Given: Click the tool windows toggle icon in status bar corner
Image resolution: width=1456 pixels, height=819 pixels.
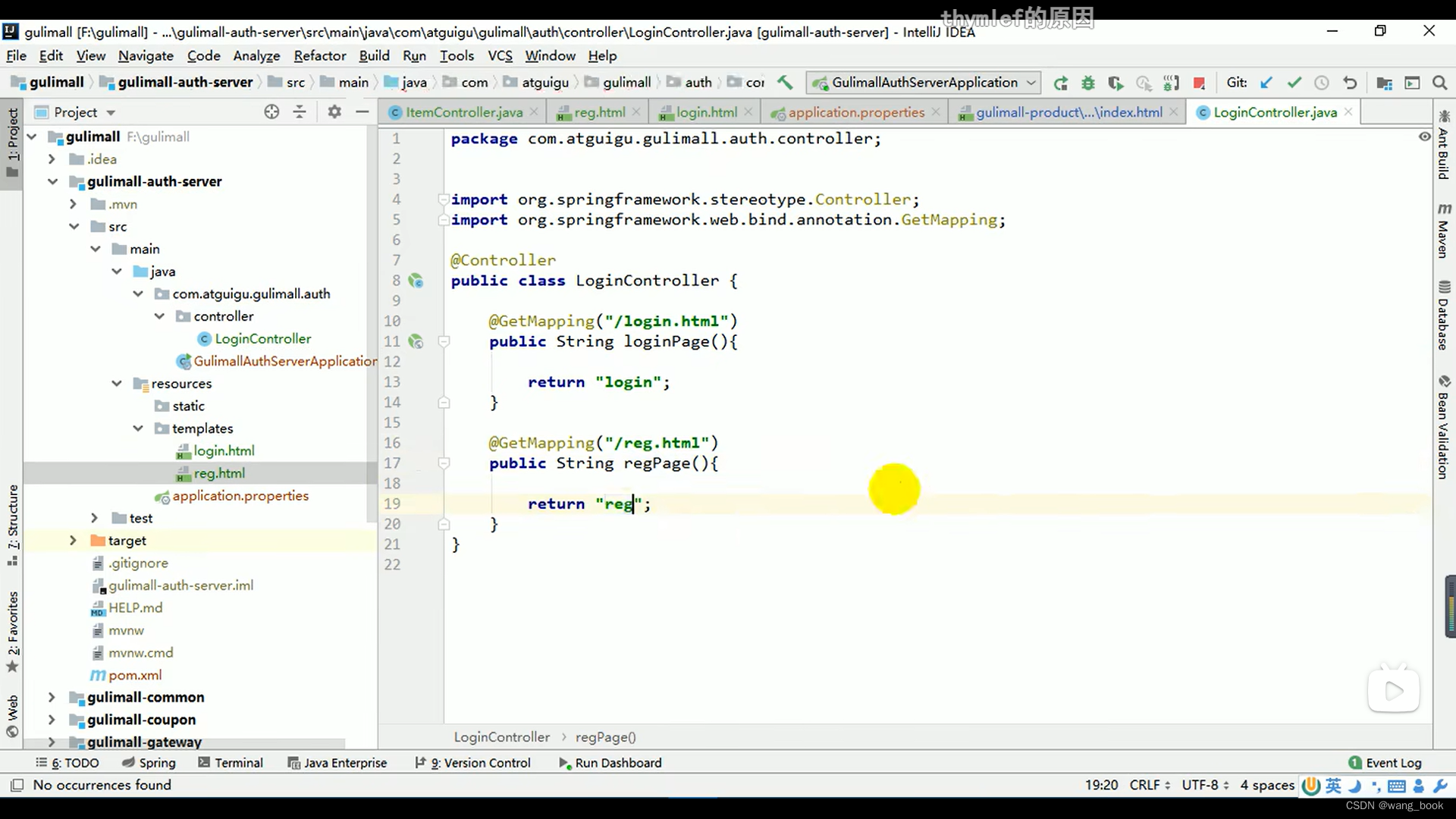Looking at the screenshot, I should [x=17, y=785].
